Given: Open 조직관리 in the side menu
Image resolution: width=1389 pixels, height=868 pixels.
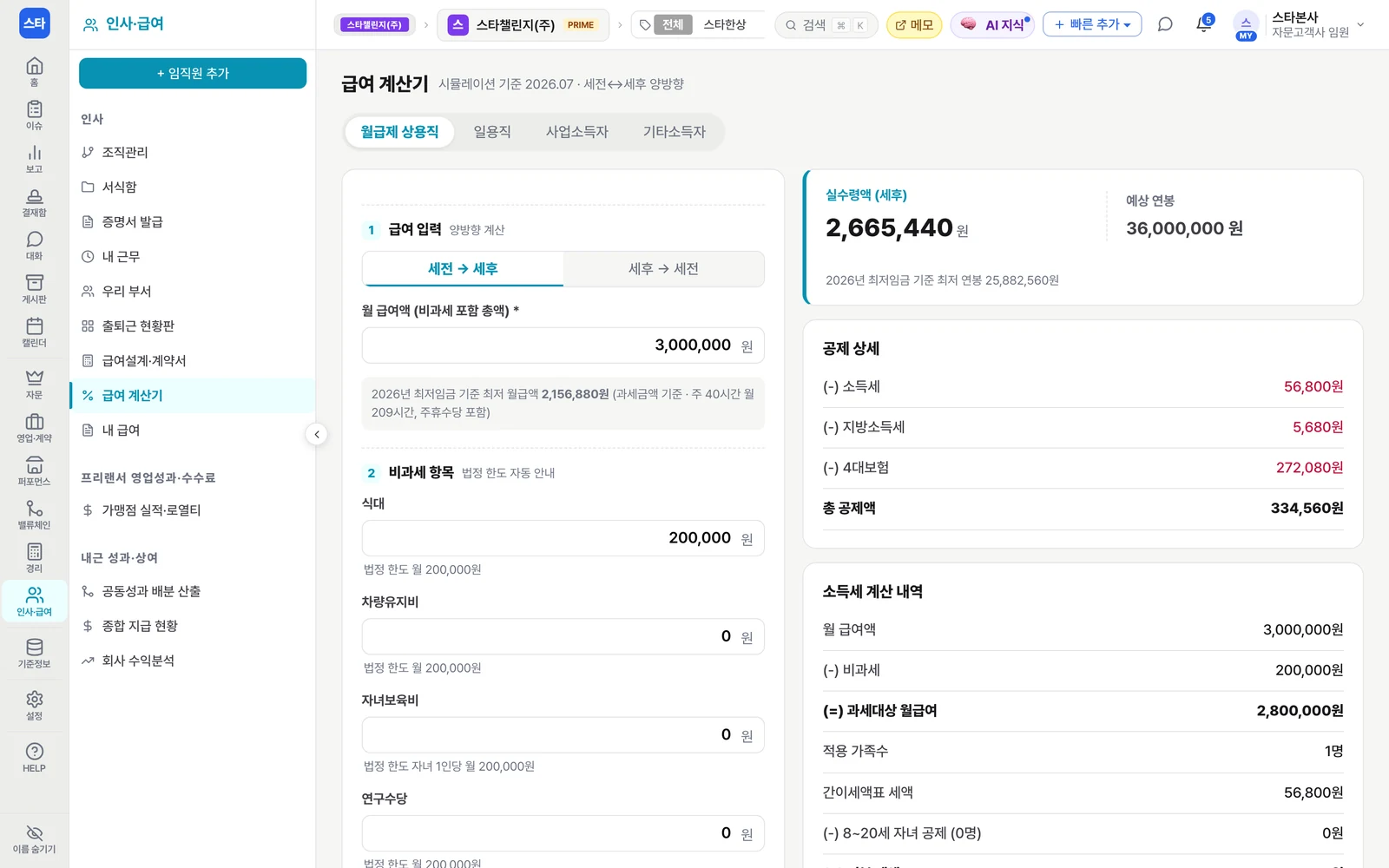Looking at the screenshot, I should (193, 152).
